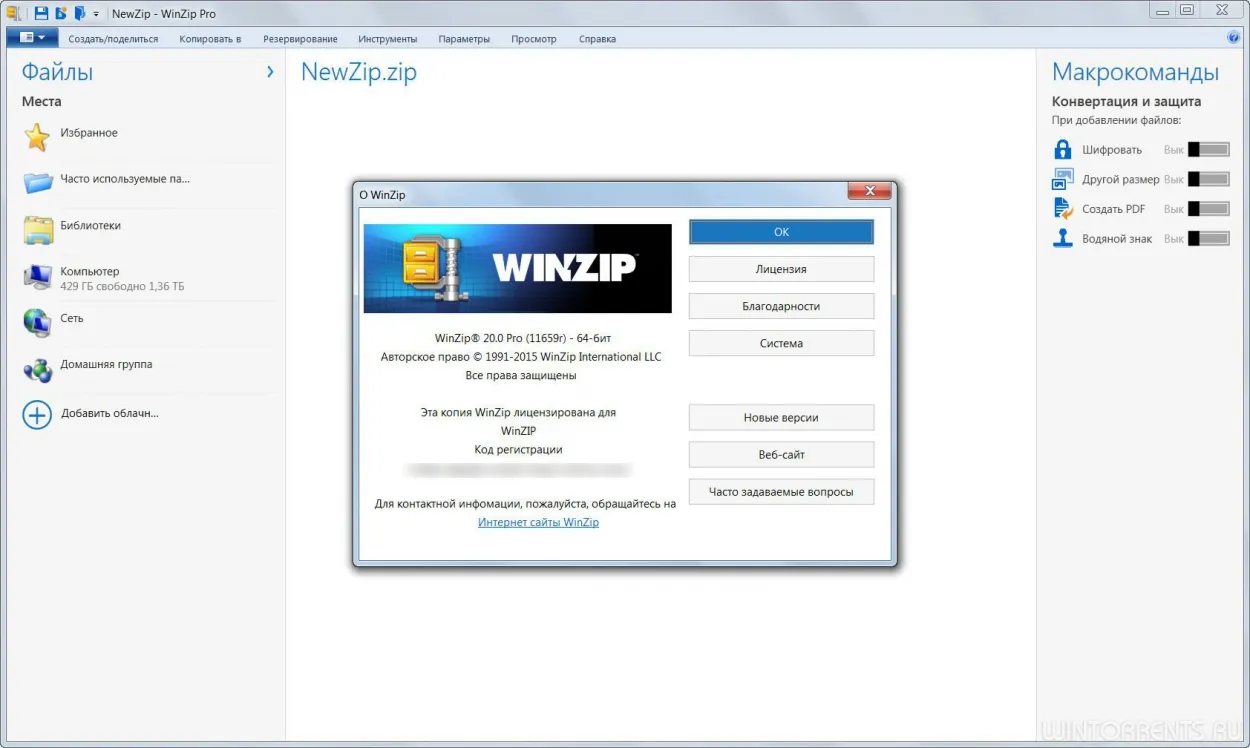Expand the Файлы panel chevron
The image size is (1250, 748).
click(270, 72)
